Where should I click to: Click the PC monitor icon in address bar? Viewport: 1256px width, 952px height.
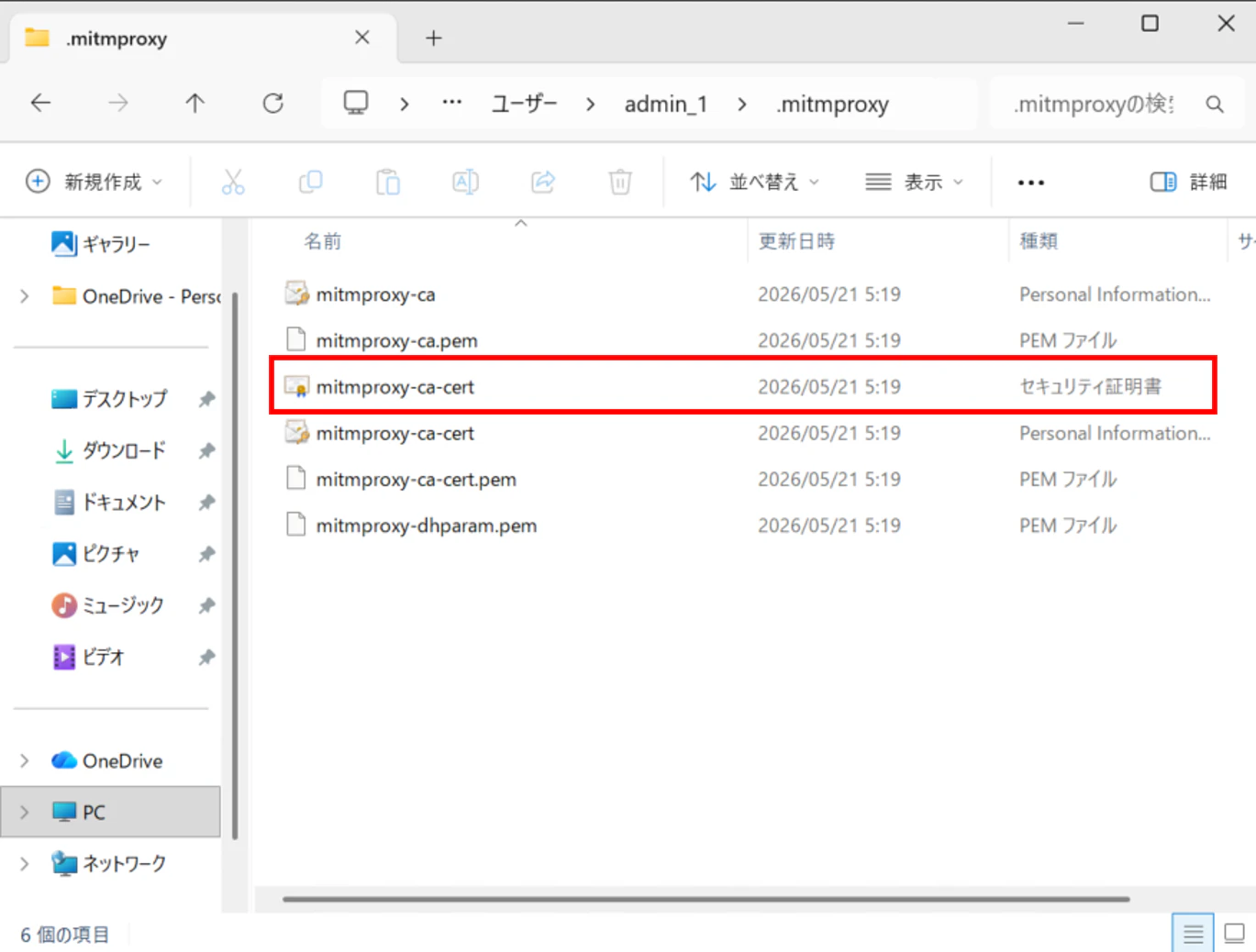(x=356, y=103)
